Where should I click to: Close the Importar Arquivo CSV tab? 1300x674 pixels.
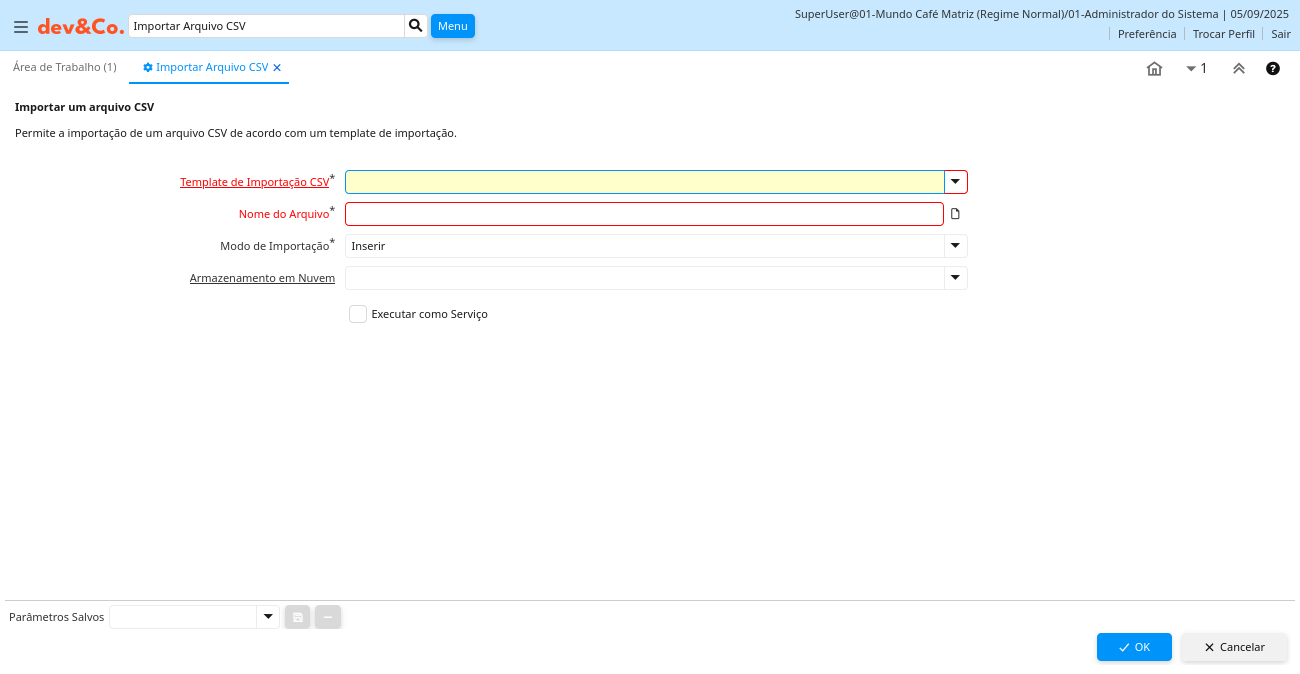point(277,68)
